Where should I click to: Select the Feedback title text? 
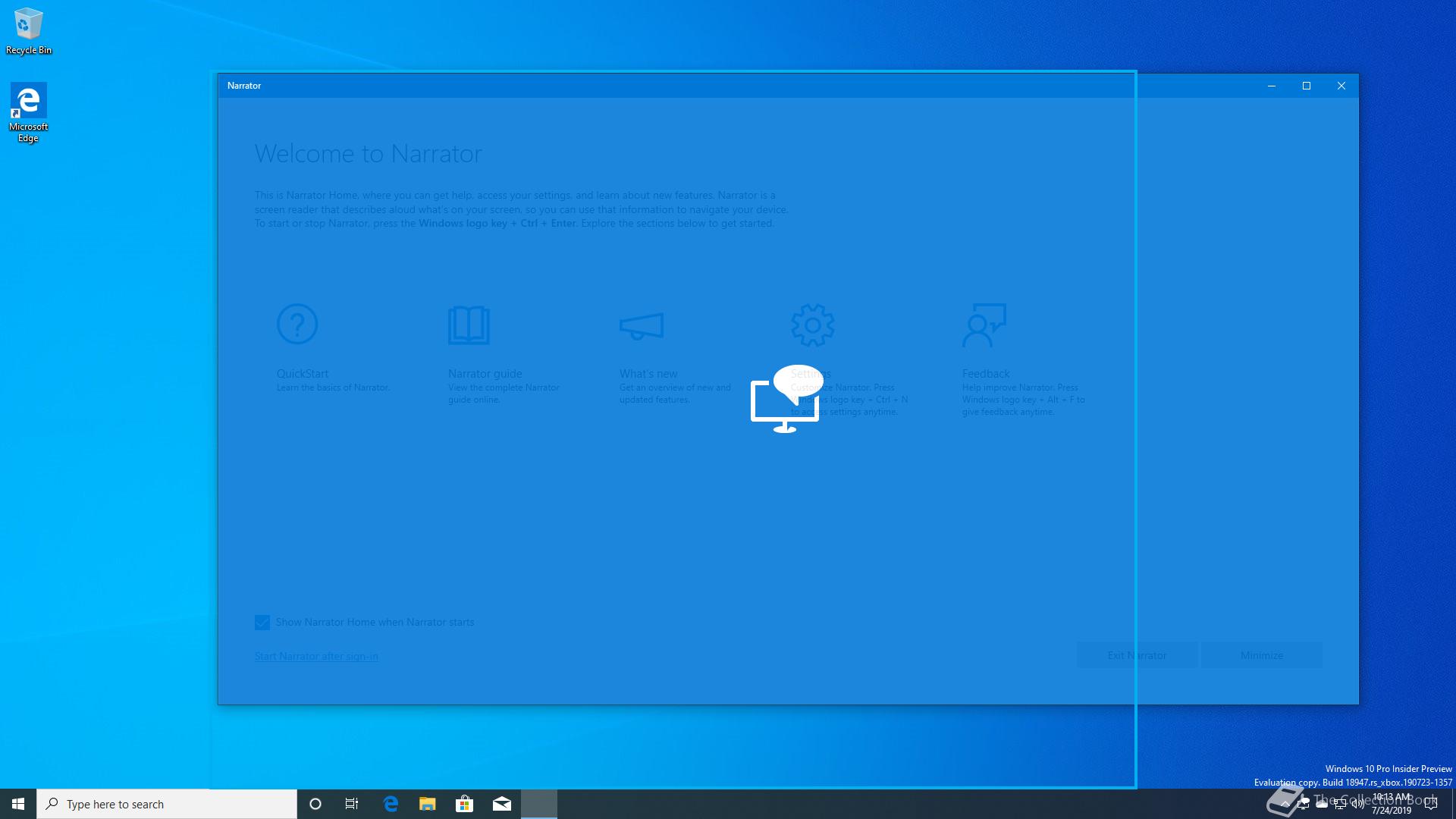(x=986, y=373)
